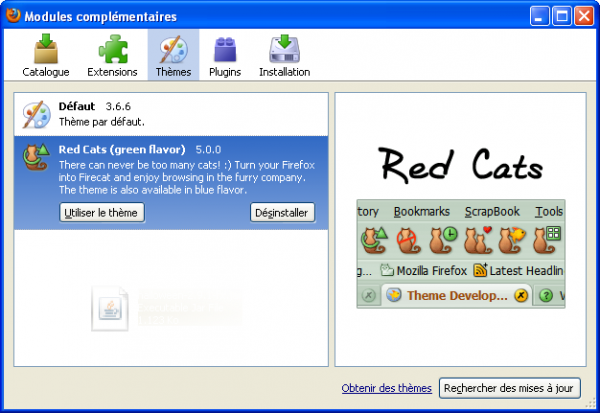Switch to the Extensions tab
Screen dimensions: 600x413
(x=112, y=55)
